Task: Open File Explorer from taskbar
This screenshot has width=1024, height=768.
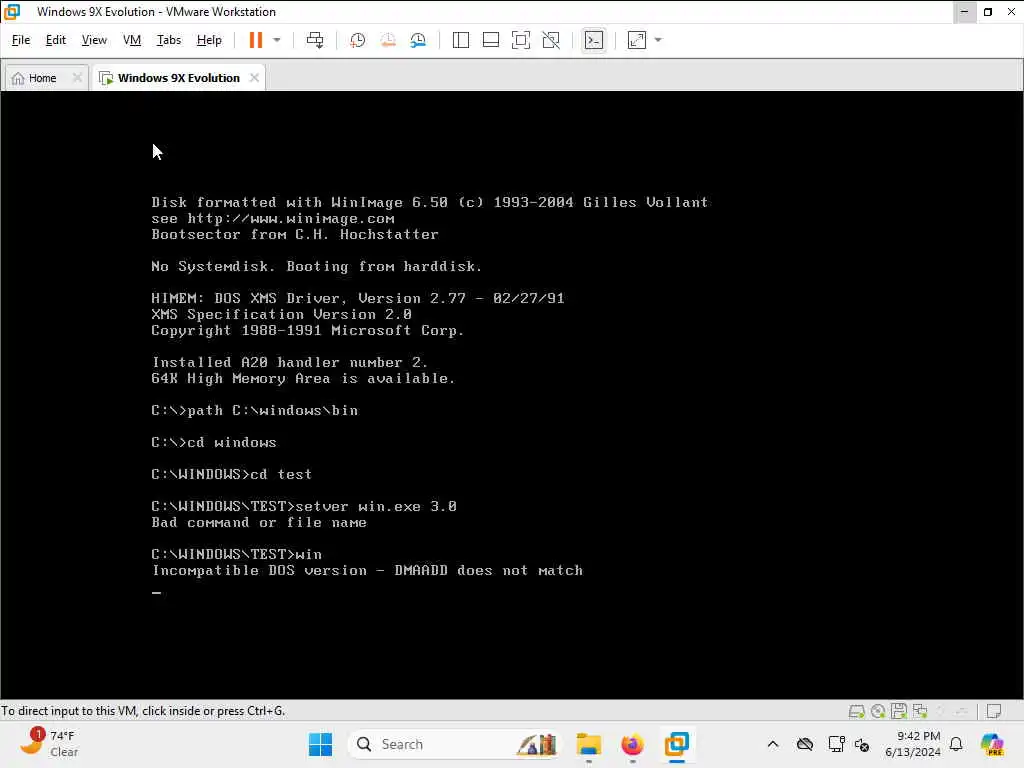Action: (x=588, y=744)
